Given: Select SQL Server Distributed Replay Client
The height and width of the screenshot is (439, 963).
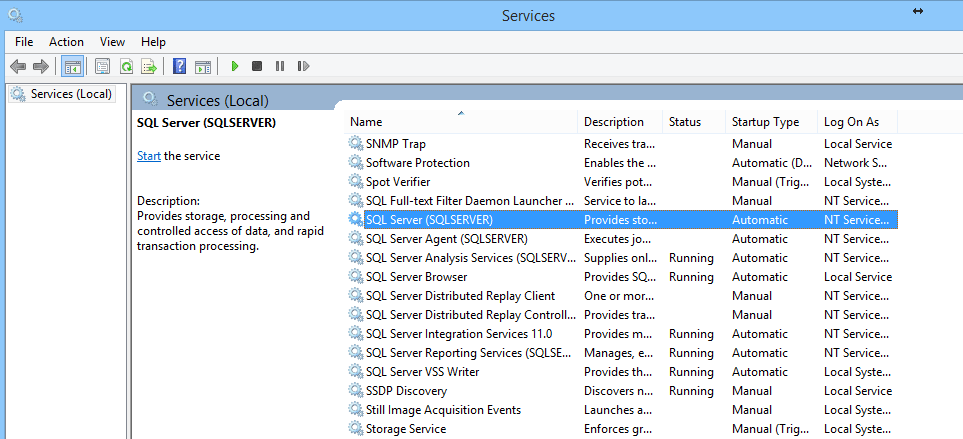Looking at the screenshot, I should click(461, 296).
